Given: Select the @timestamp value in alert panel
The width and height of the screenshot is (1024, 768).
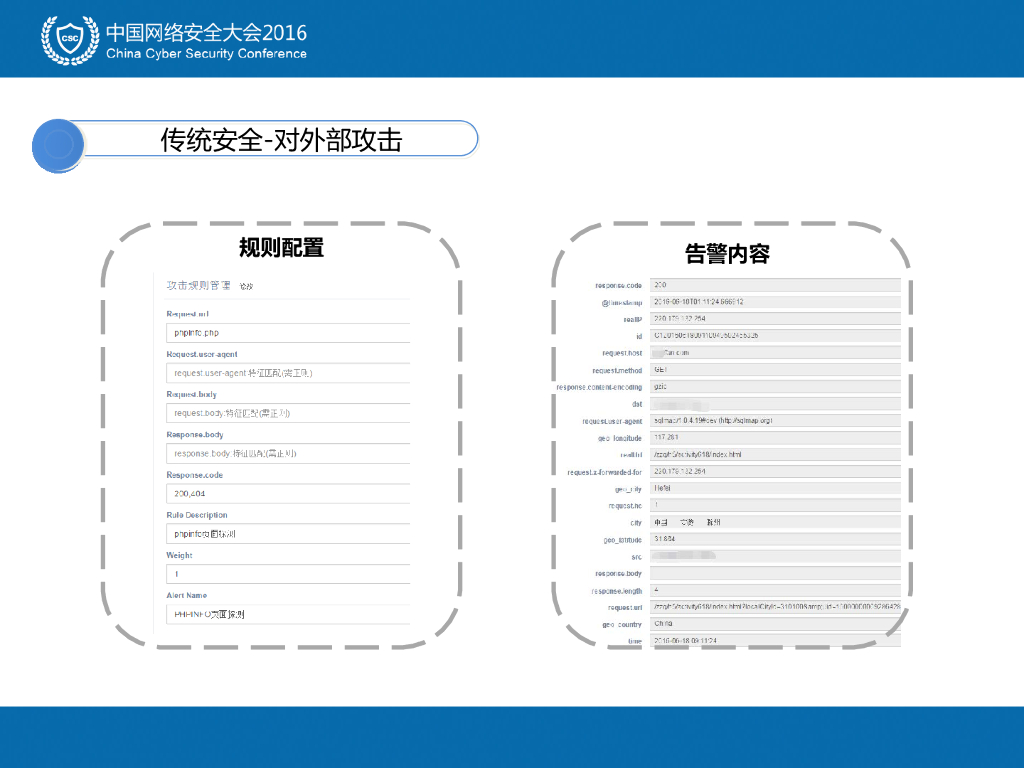Looking at the screenshot, I should coord(775,302).
